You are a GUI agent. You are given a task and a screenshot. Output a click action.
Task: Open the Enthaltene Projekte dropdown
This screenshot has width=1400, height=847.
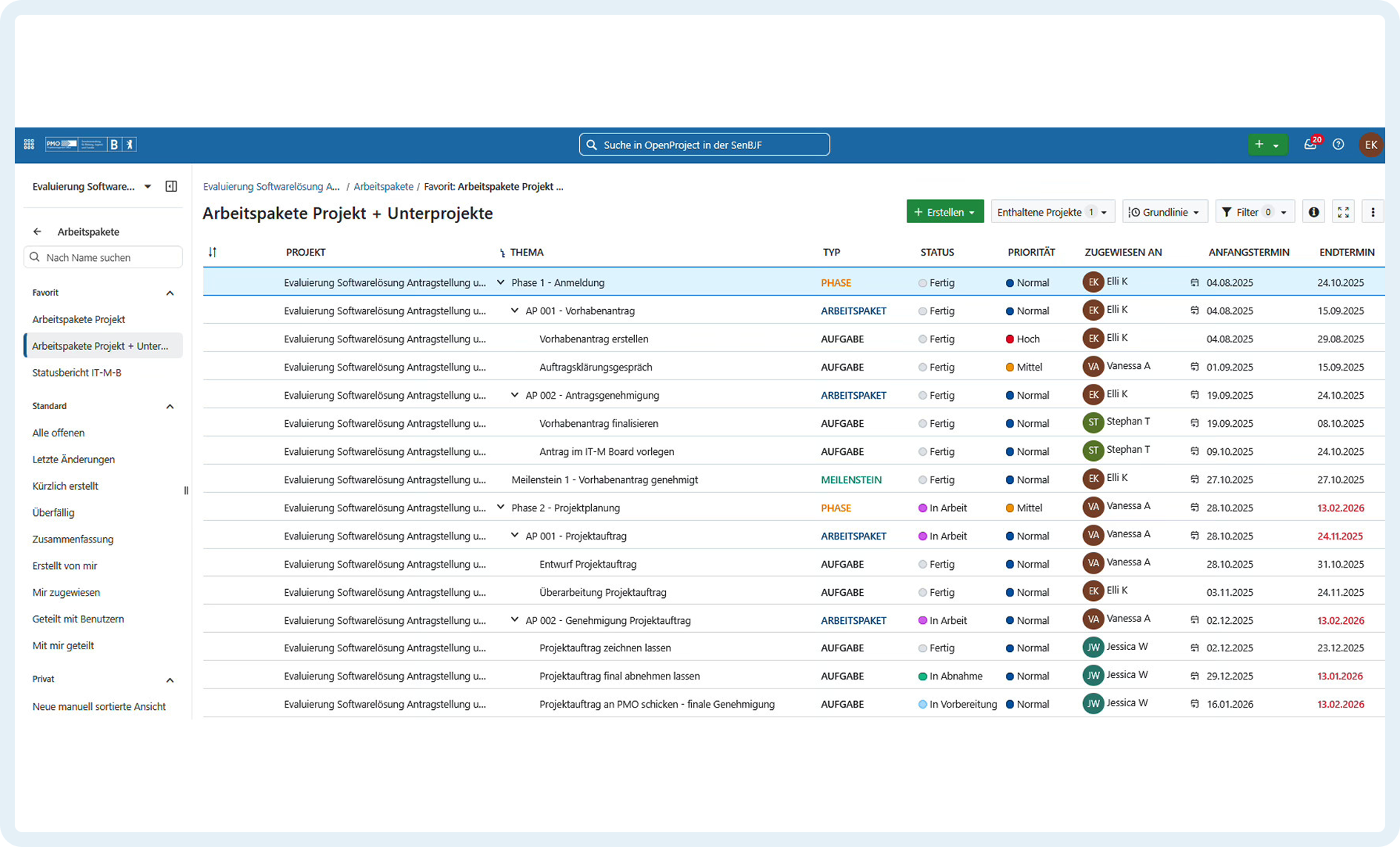(1052, 212)
